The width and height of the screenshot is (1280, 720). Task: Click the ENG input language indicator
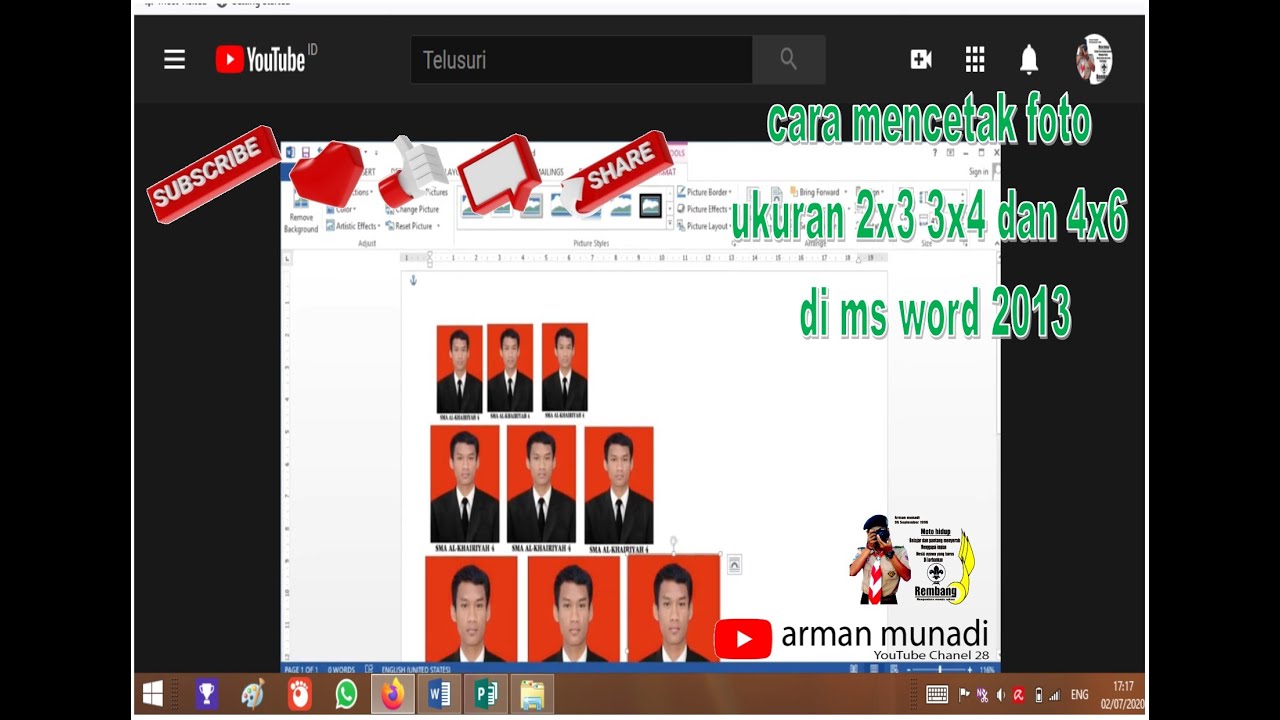point(1079,694)
